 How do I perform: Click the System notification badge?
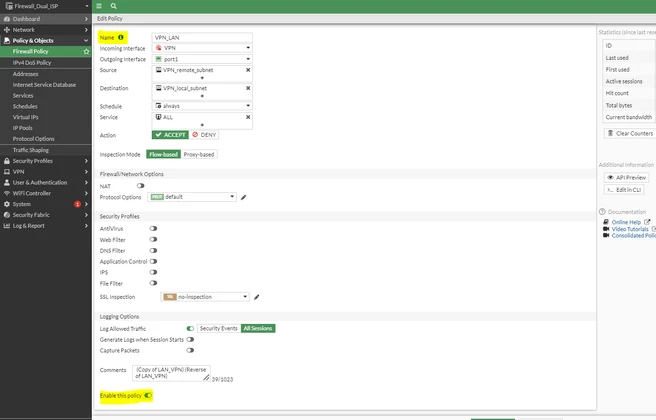coord(77,204)
